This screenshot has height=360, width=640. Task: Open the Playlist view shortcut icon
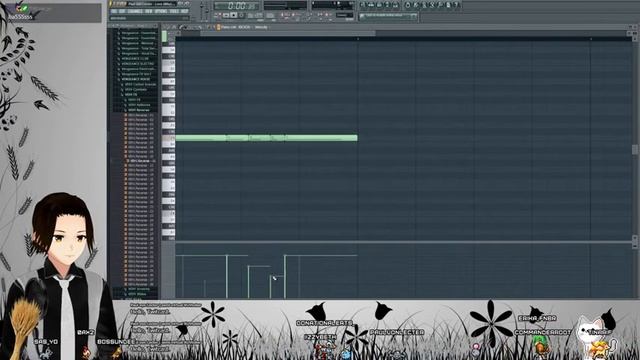[363, 5]
